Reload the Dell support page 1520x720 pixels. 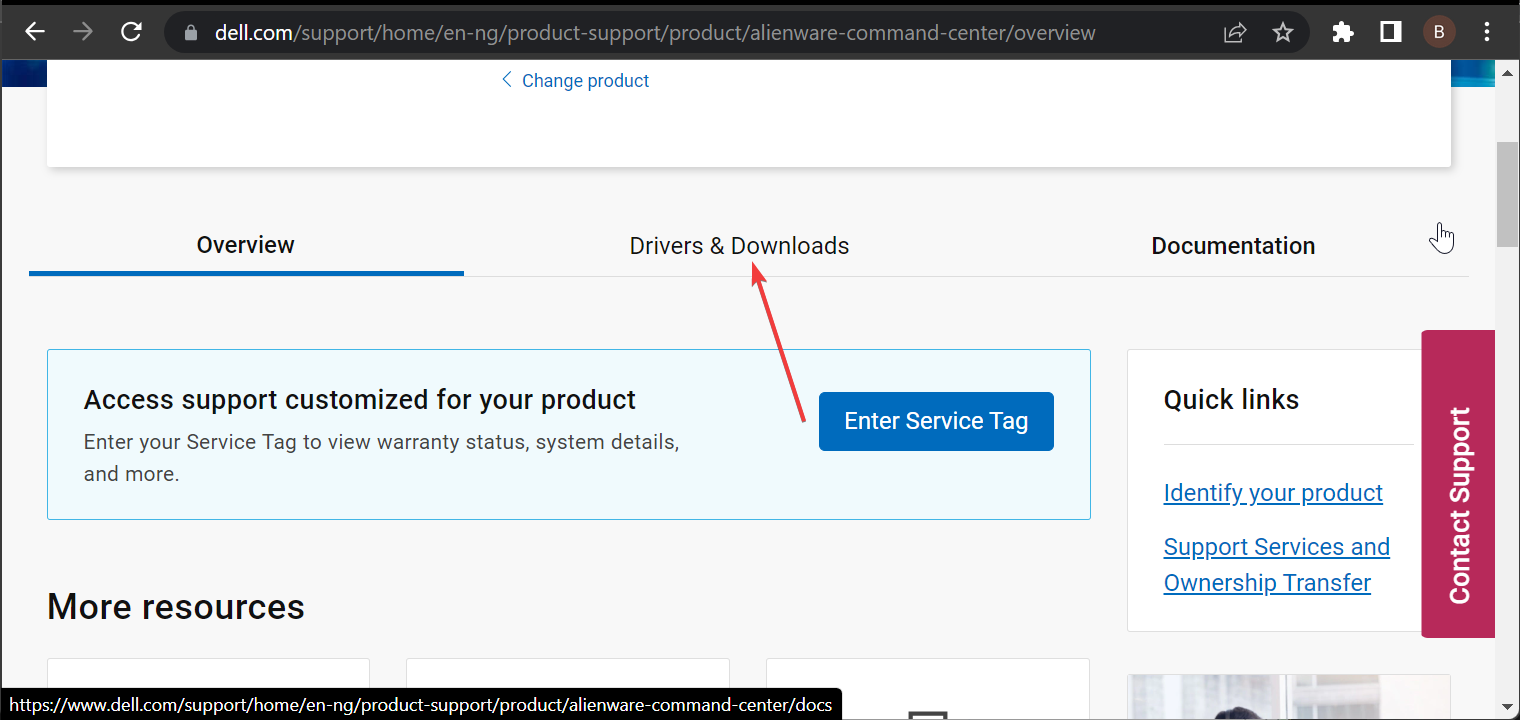(x=131, y=32)
